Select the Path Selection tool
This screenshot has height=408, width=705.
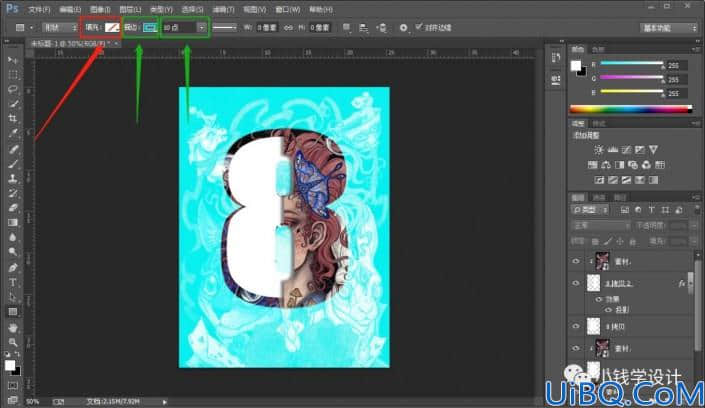point(13,297)
